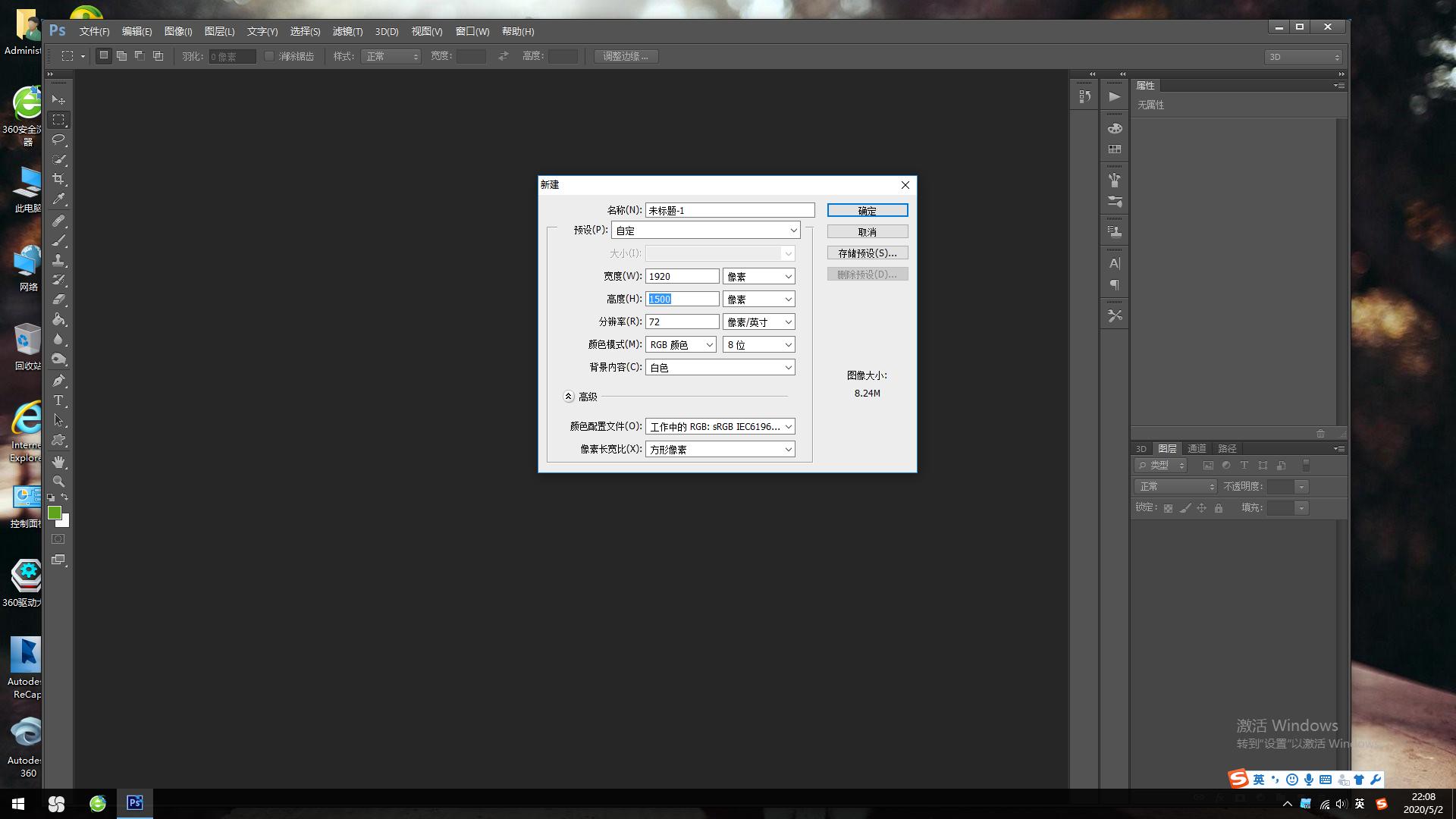Select the Pen tool
The image size is (1456, 819).
point(58,380)
